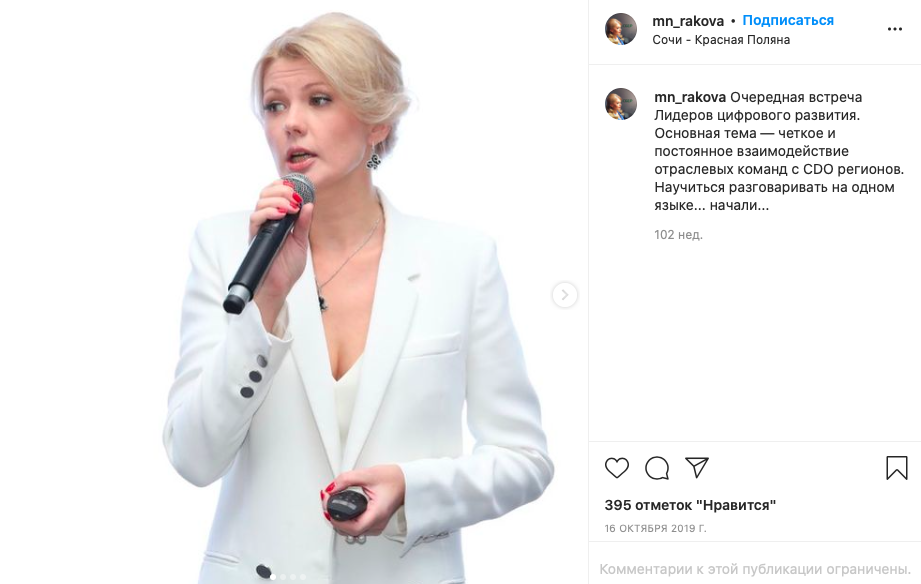Select the second carousel dot indicator
Image resolution: width=921 pixels, height=584 pixels.
(x=283, y=577)
